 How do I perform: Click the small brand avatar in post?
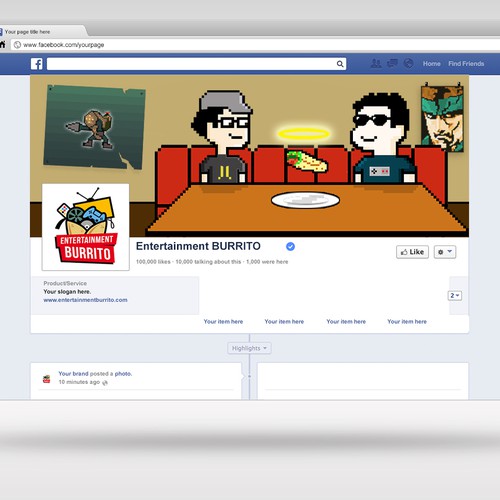(x=47, y=379)
